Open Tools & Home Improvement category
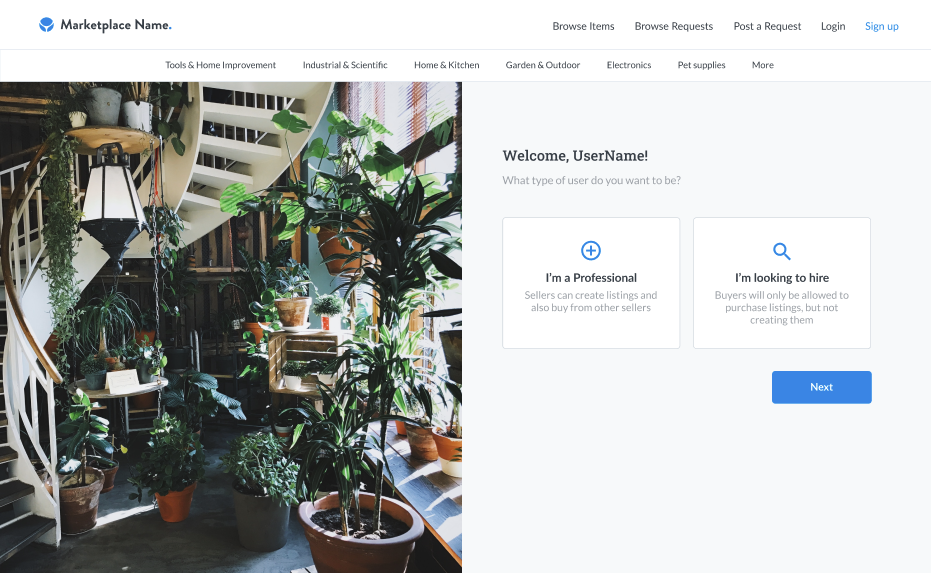Screen dimensions: 931x573 tap(220, 65)
